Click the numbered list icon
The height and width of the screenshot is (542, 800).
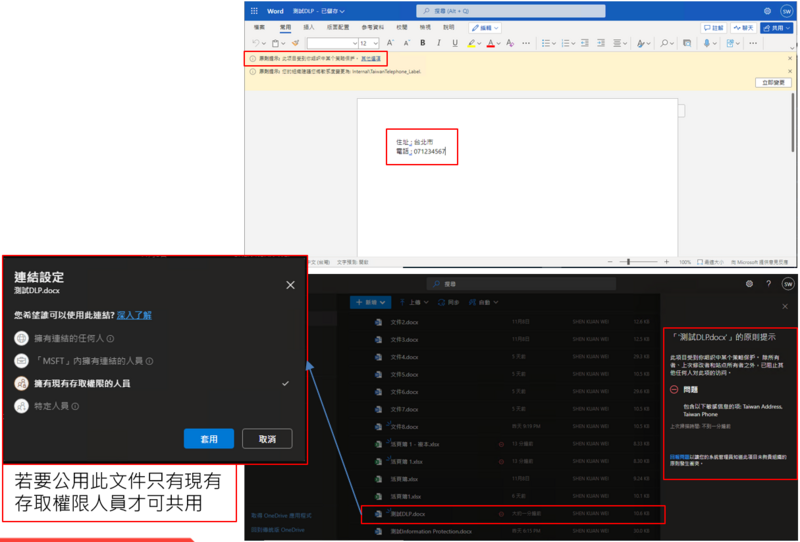click(565, 43)
